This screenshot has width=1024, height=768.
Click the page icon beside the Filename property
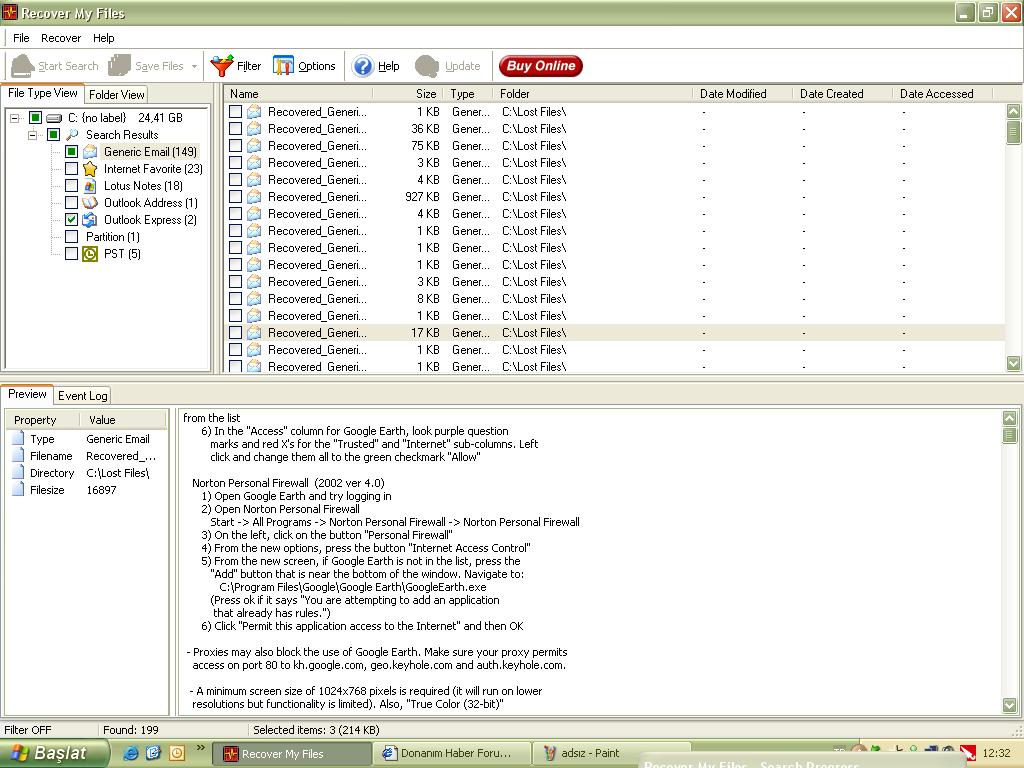click(x=18, y=455)
